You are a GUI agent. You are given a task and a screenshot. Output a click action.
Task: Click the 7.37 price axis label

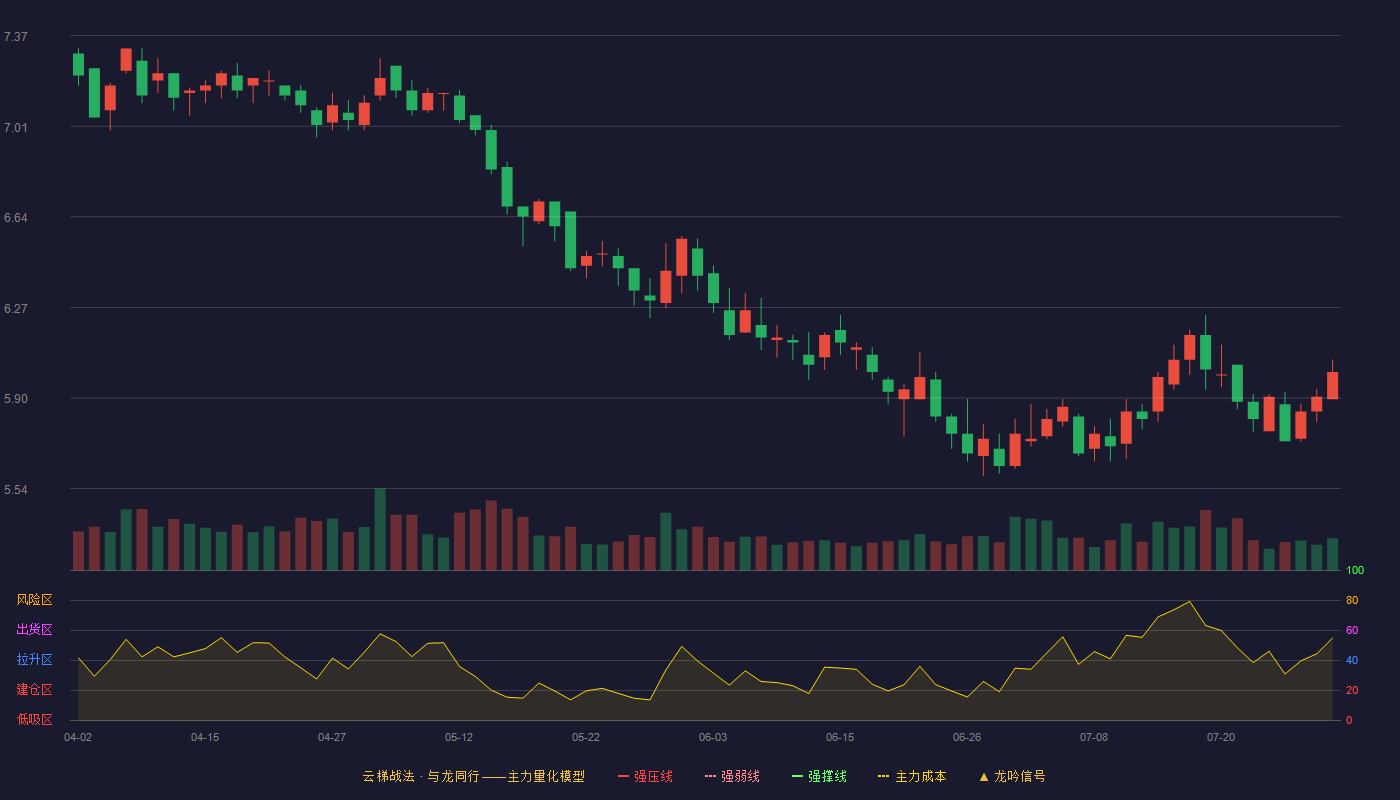coord(16,37)
